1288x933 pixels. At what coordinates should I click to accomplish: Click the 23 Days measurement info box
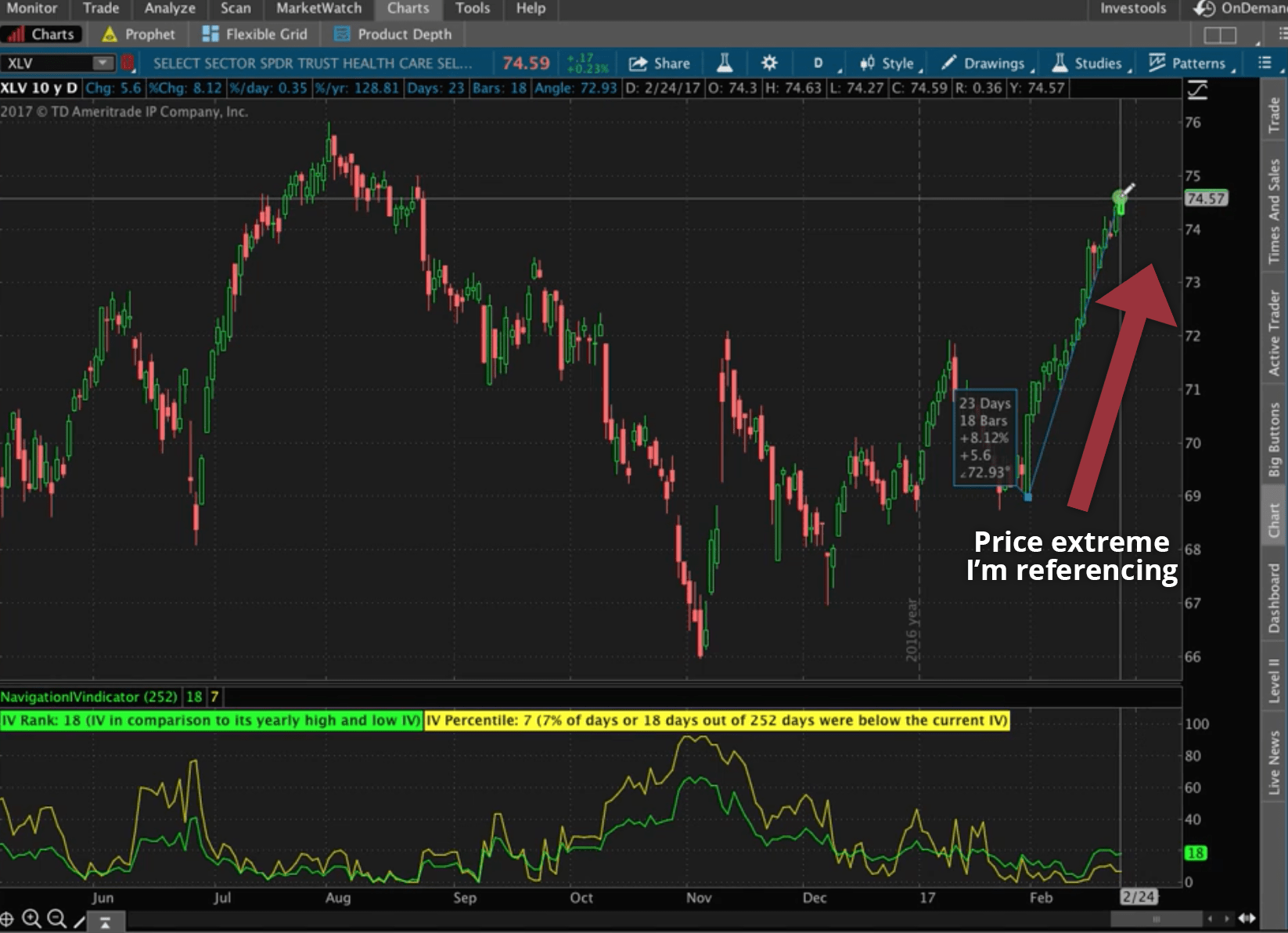coord(985,437)
